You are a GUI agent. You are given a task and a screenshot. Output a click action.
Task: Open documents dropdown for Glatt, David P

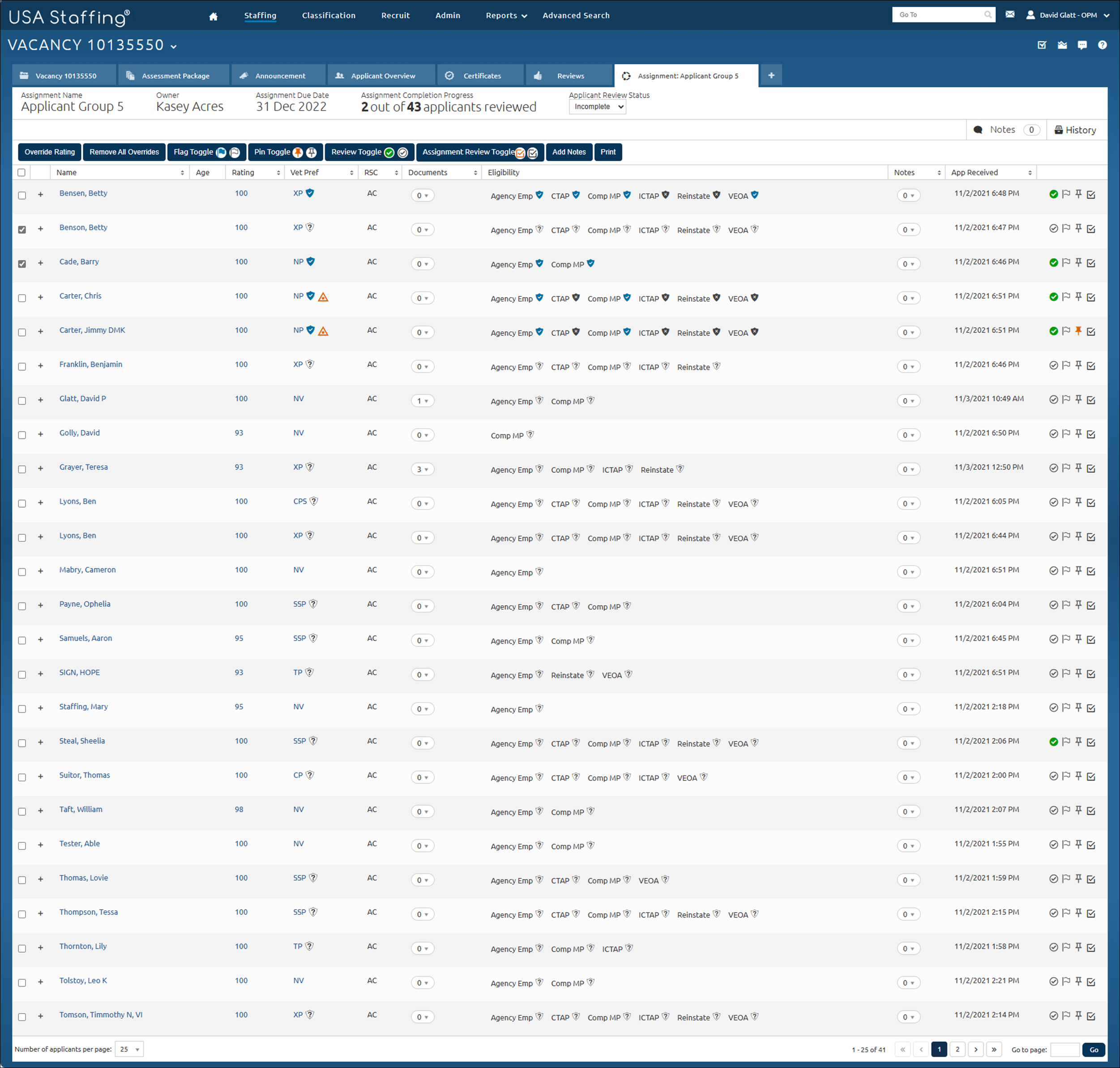(422, 401)
